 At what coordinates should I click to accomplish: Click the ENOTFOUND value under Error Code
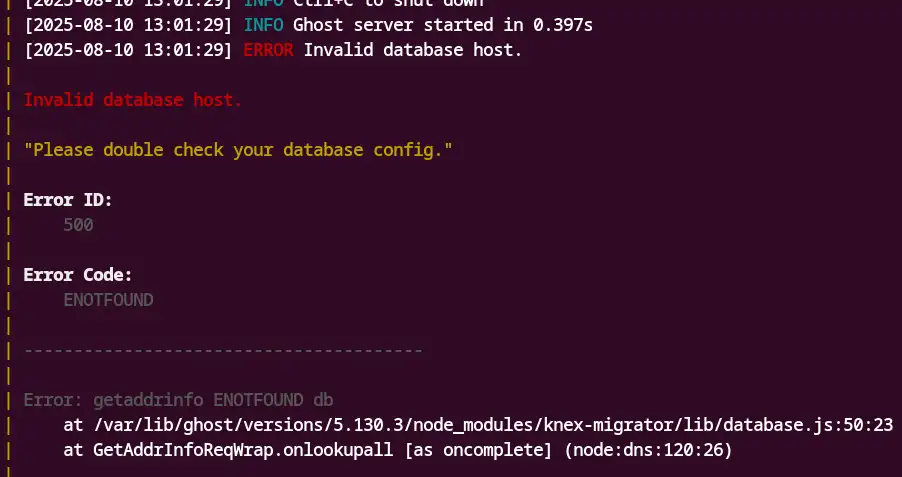(107, 300)
